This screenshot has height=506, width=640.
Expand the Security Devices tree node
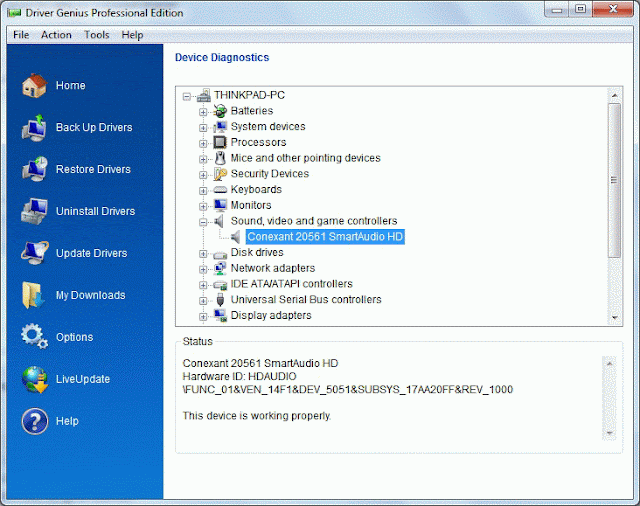203,175
